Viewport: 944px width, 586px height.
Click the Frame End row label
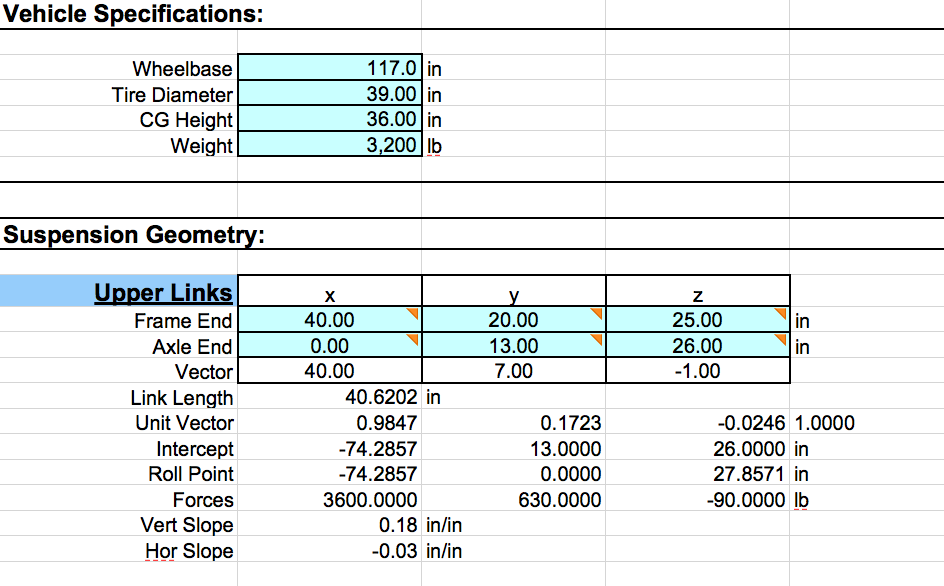(183, 320)
